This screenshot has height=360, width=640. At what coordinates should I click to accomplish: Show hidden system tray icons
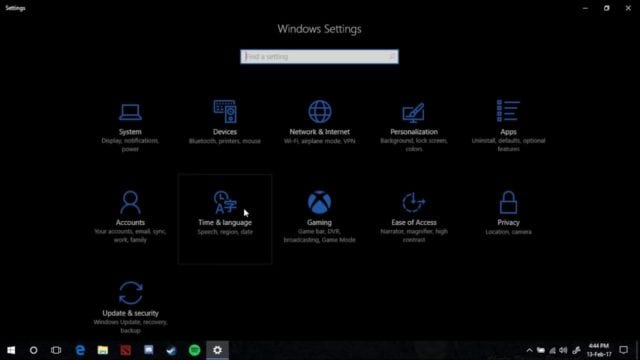pos(529,350)
